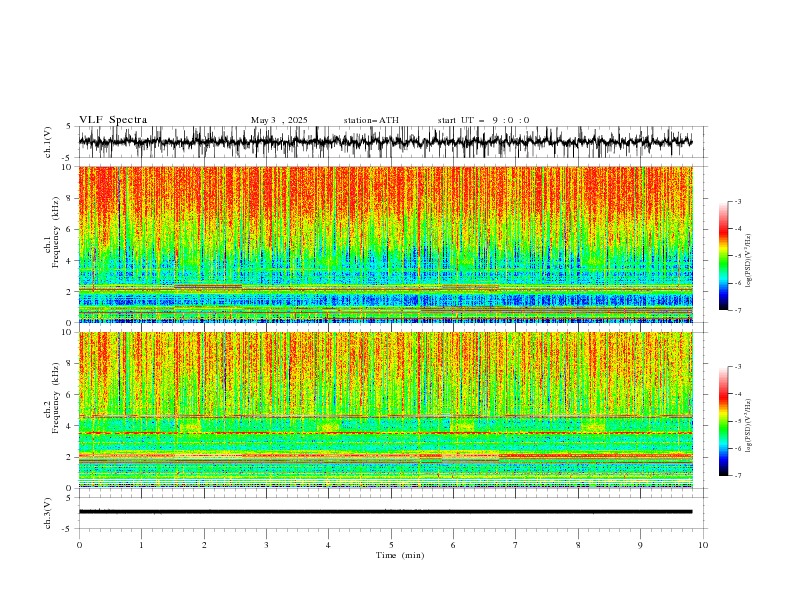This screenshot has width=792, height=612.
Task: Click time axis tick label "5"
Action: [391, 545]
